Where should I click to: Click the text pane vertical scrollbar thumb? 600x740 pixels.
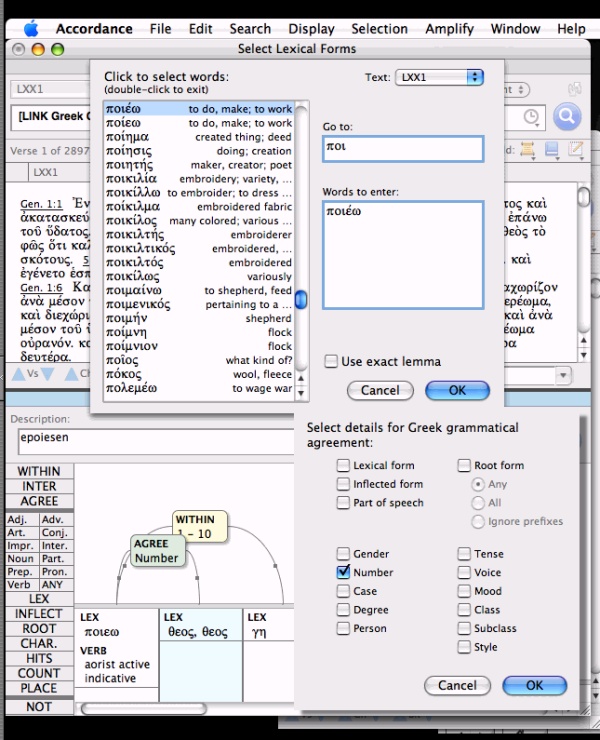point(584,196)
